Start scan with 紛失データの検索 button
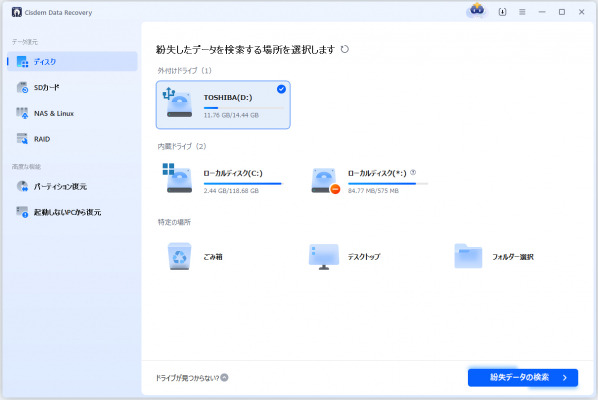This screenshot has width=598, height=400. (x=522, y=378)
